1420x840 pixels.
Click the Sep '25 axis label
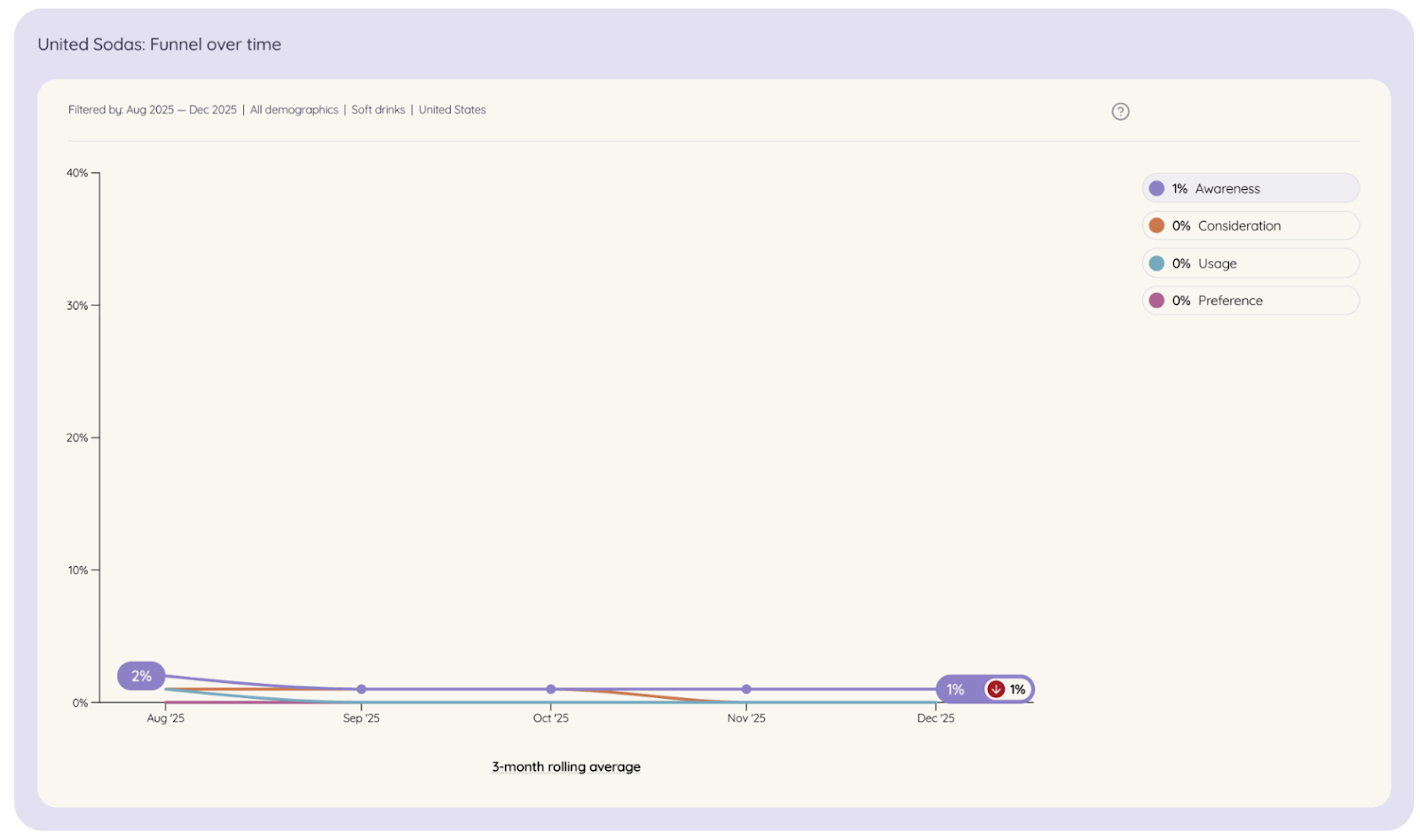(361, 718)
